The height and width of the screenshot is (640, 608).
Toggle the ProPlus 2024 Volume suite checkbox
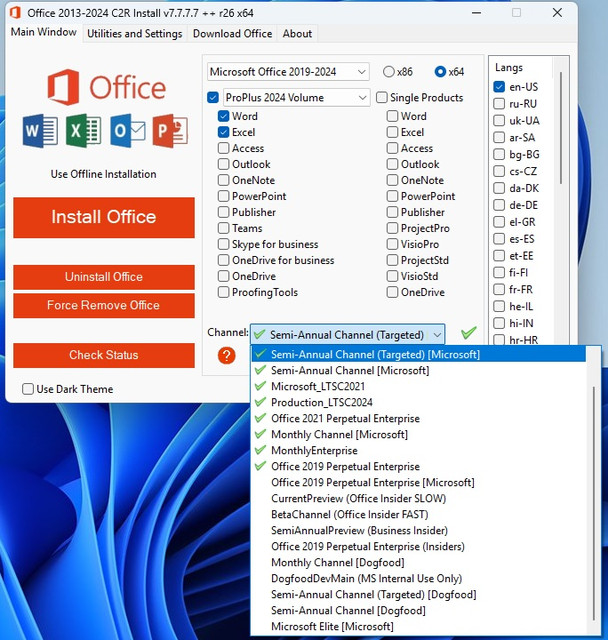click(x=213, y=98)
